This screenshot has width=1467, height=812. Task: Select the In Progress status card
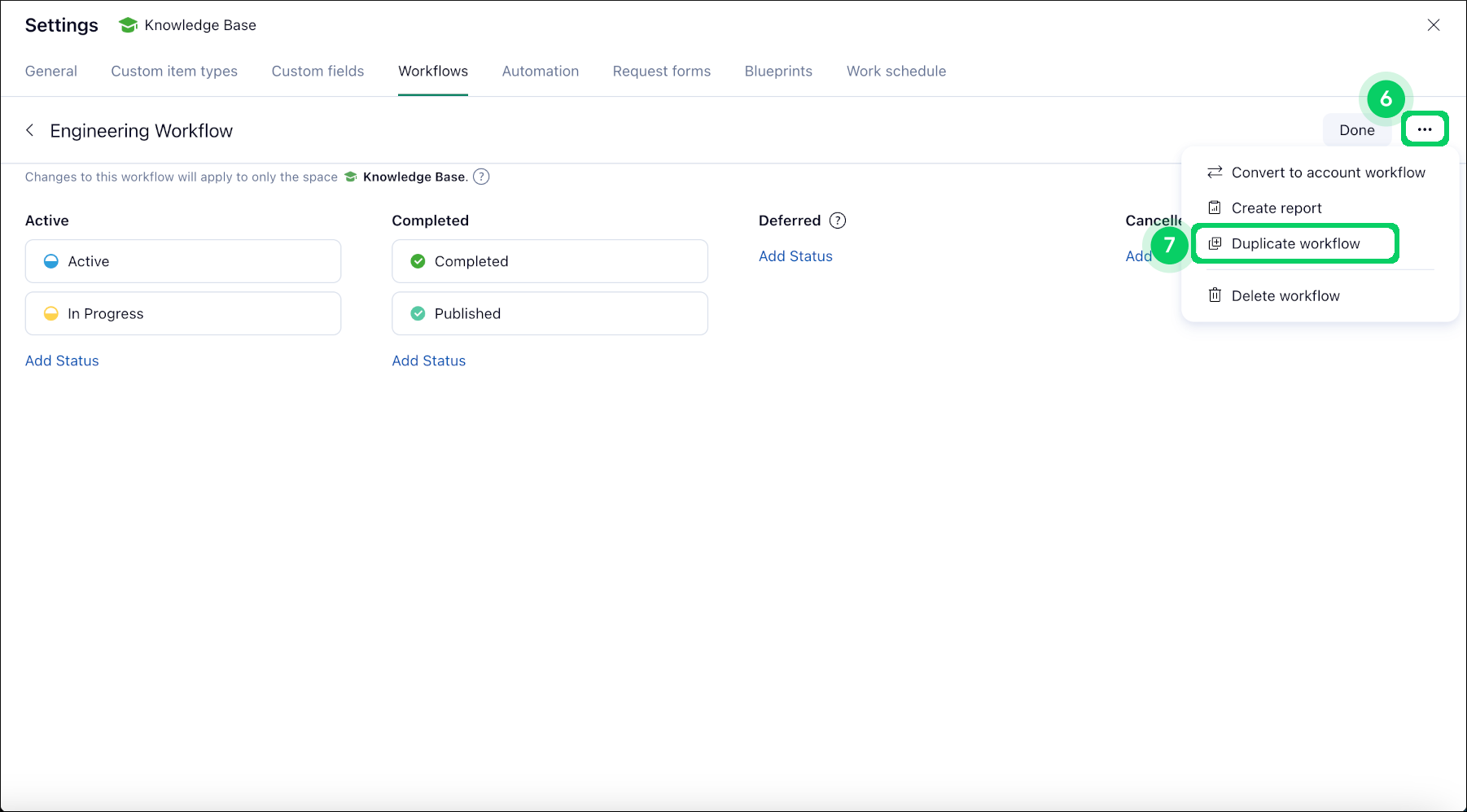coord(182,313)
